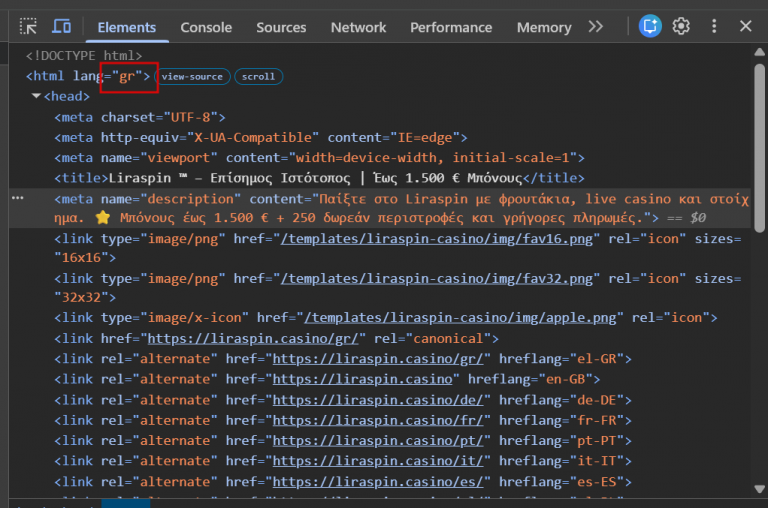Open the fav32.png href link
The height and width of the screenshot is (508, 768).
coord(436,279)
